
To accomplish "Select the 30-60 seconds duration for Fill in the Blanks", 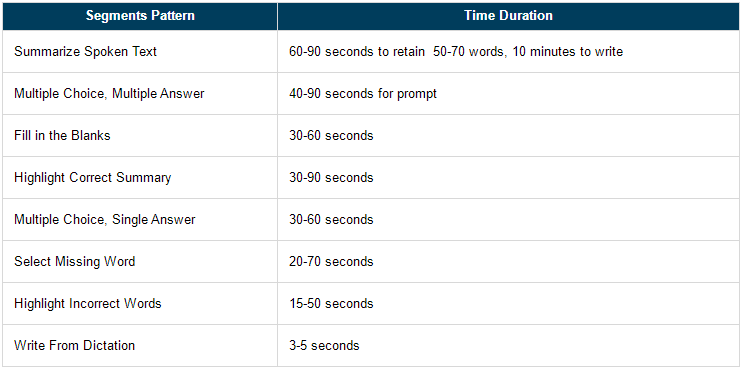I will tap(508, 136).
